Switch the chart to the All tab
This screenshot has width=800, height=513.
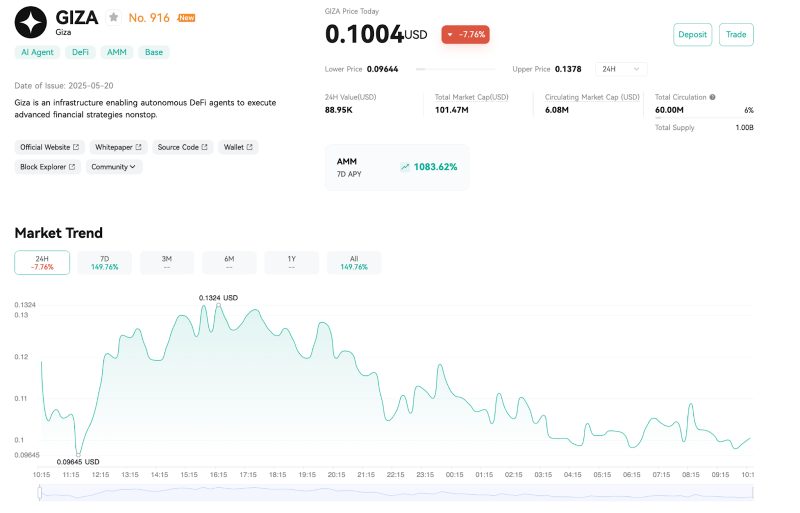(354, 263)
